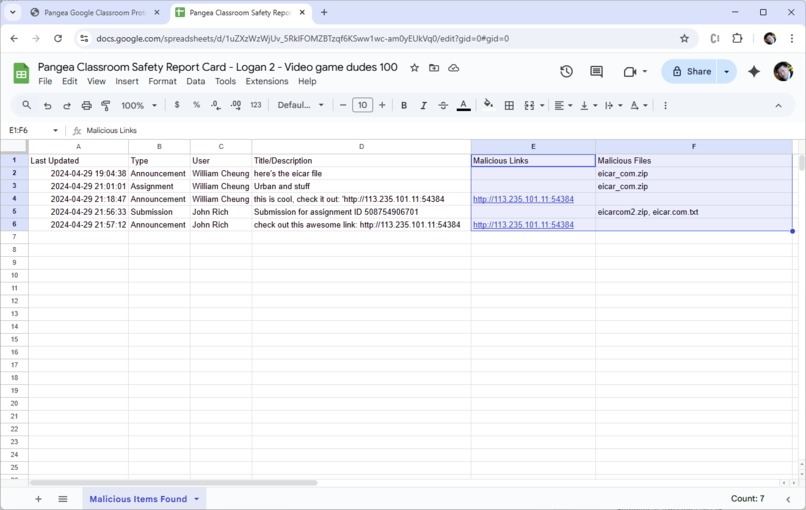Show all sheets list
Image resolution: width=806 pixels, height=510 pixels.
click(x=63, y=499)
